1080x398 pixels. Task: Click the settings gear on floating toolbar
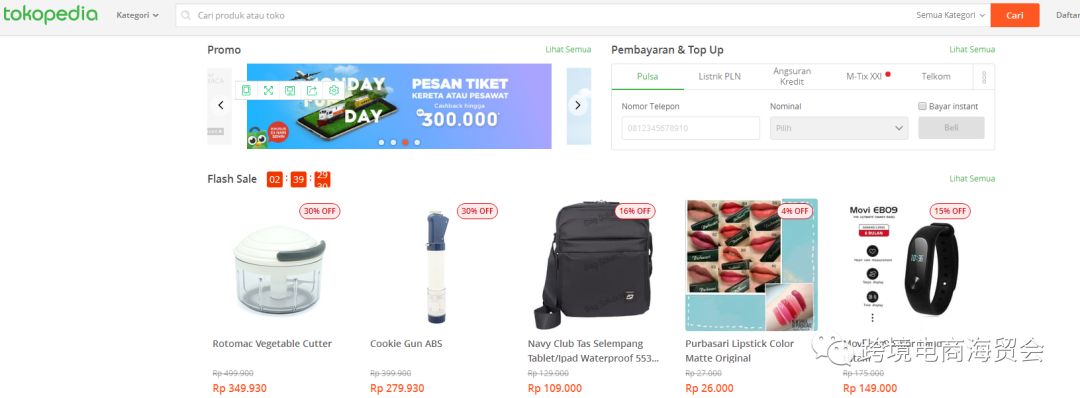click(x=334, y=90)
